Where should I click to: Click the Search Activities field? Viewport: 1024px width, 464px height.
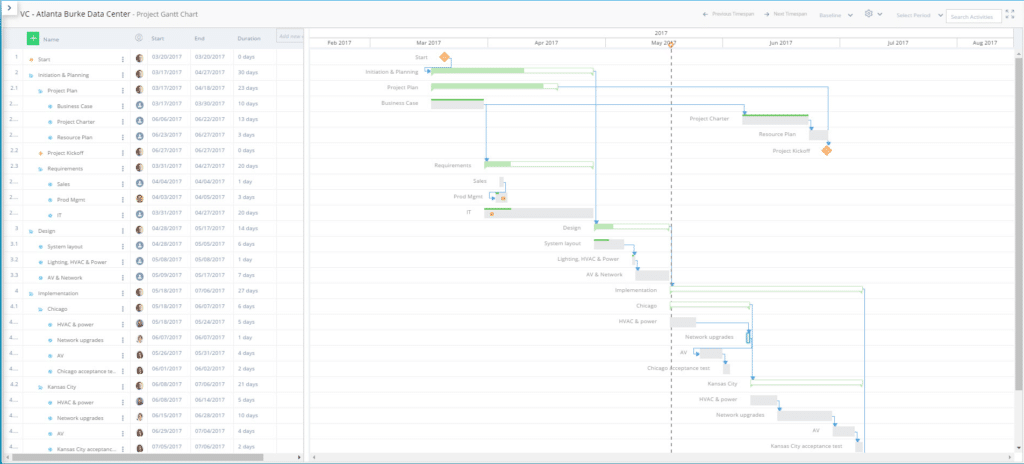tap(973, 16)
